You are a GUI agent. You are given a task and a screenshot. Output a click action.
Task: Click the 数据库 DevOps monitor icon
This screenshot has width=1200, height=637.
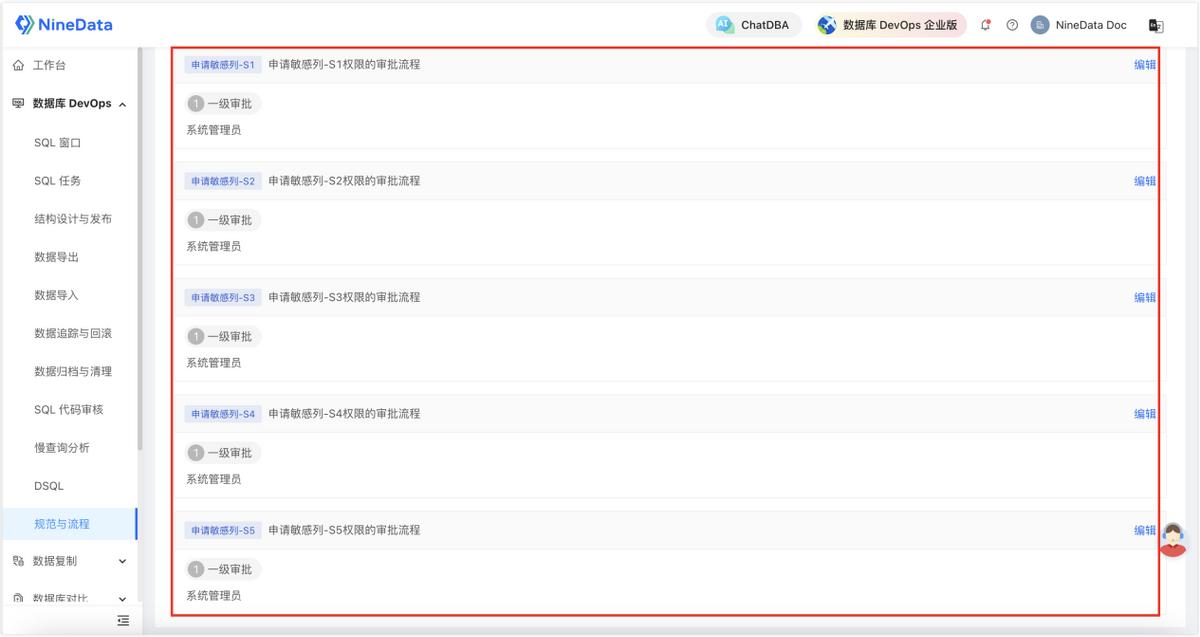pyautogui.click(x=18, y=103)
